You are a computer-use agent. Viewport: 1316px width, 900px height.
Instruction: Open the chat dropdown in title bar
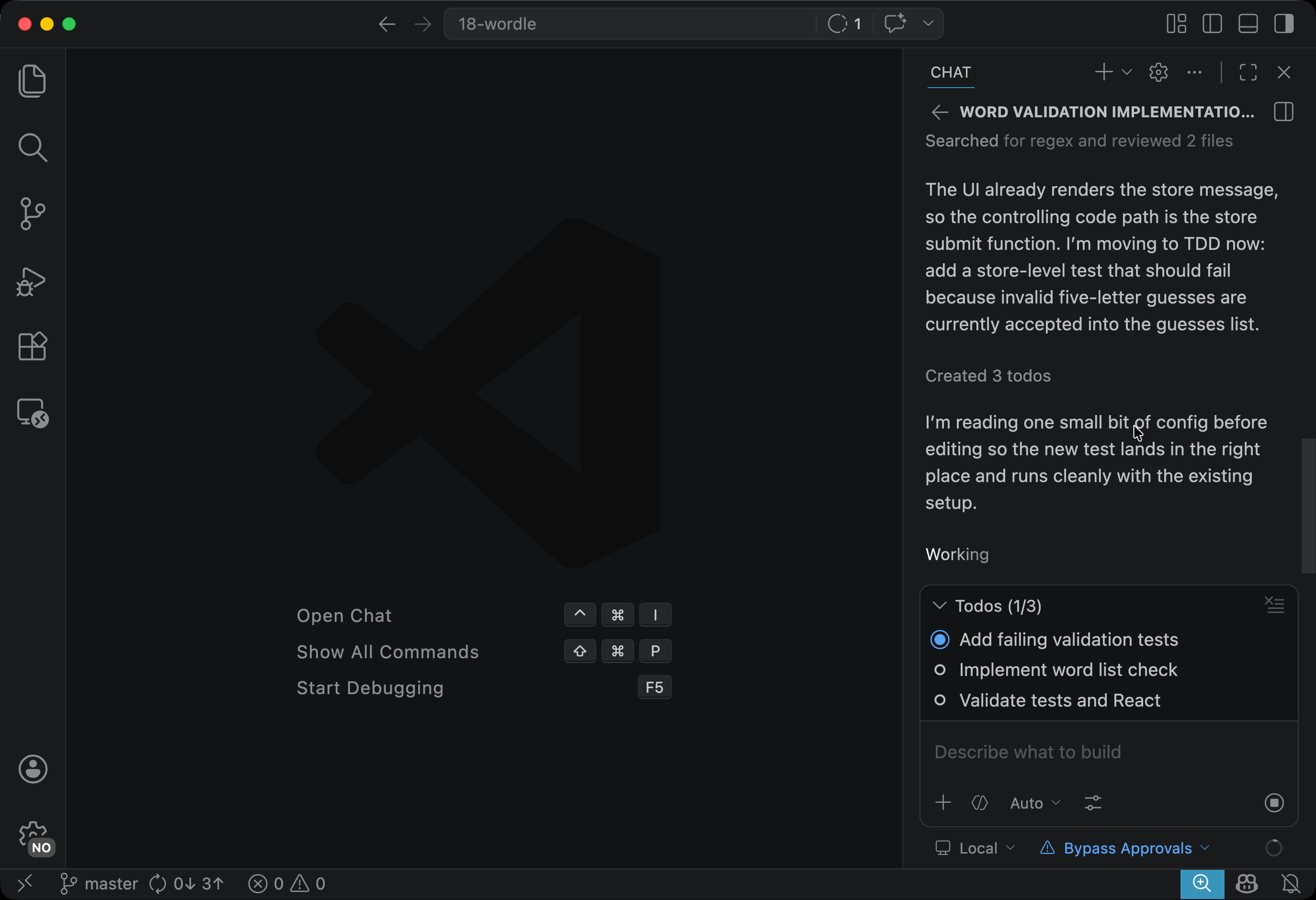click(x=928, y=24)
